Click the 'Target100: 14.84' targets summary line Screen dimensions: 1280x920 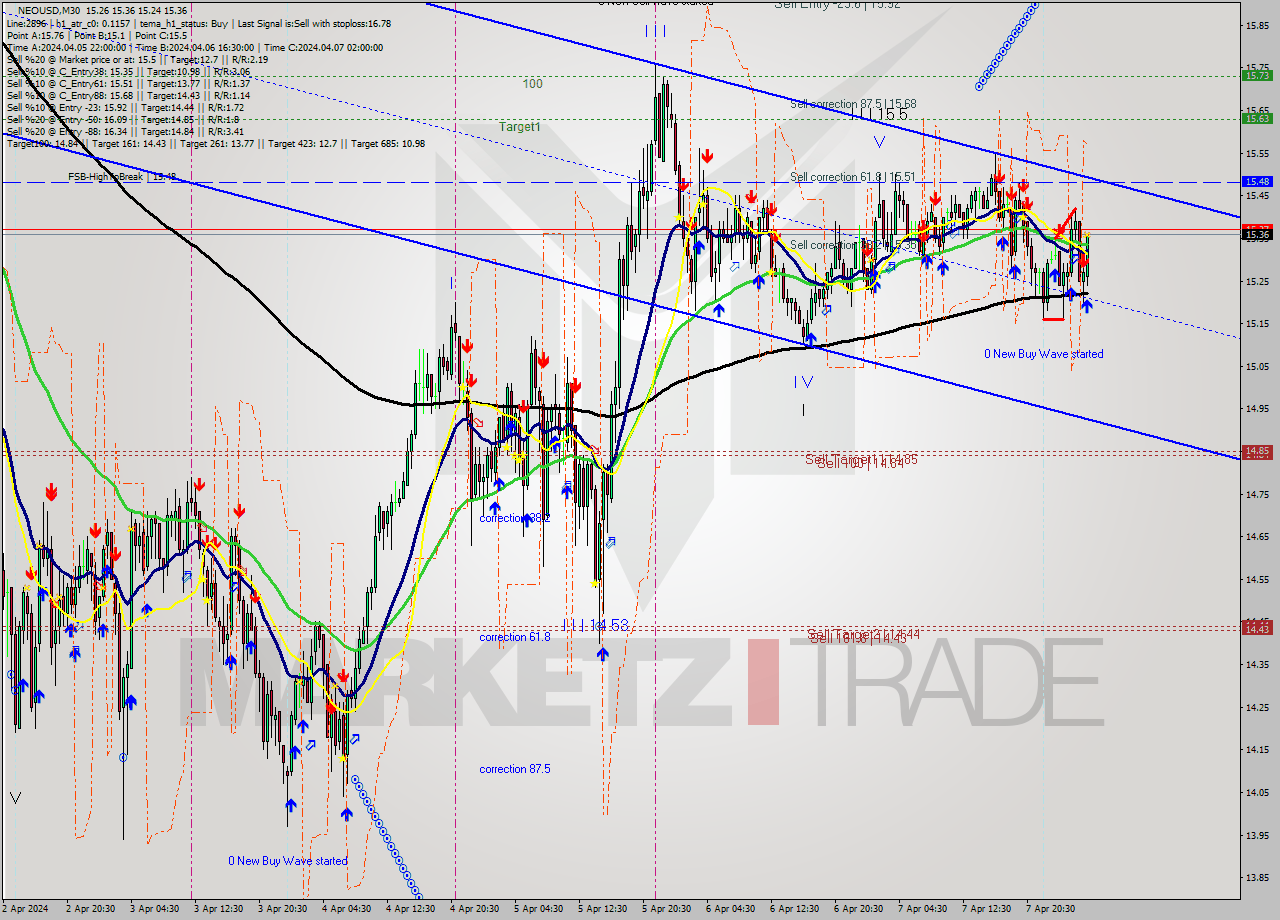[215, 143]
